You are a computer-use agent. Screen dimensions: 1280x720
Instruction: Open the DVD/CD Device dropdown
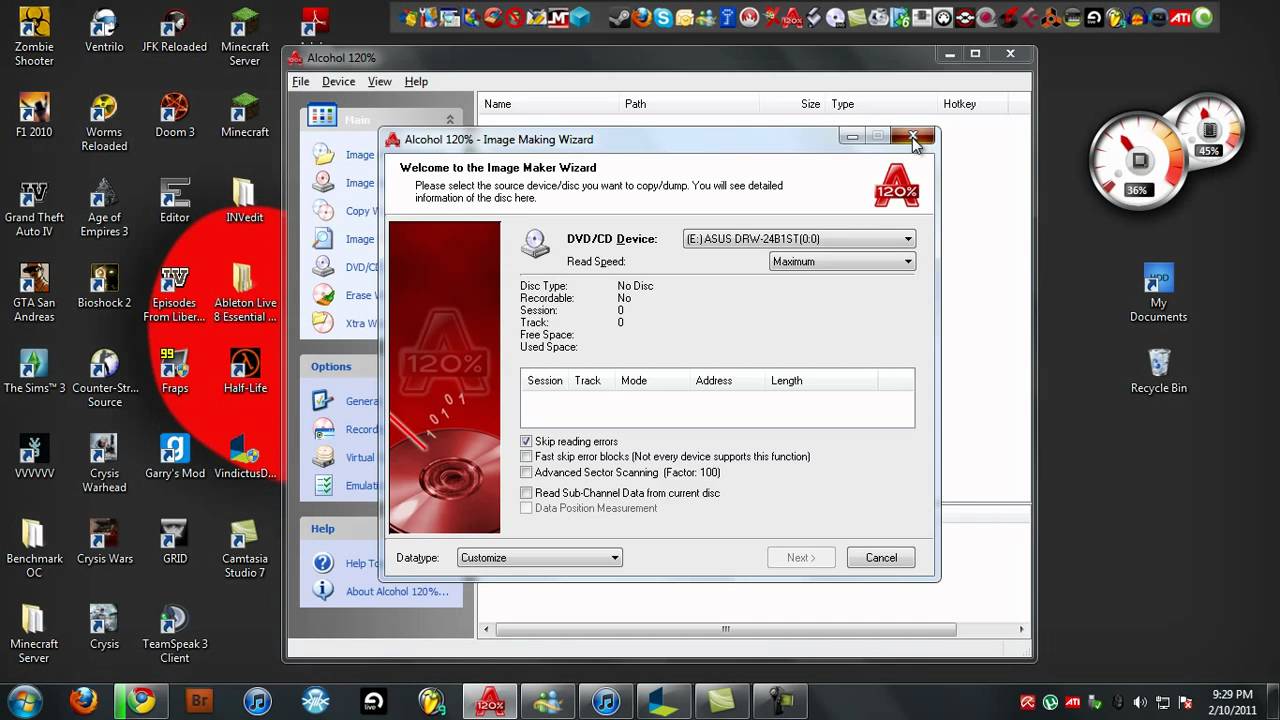tap(907, 238)
